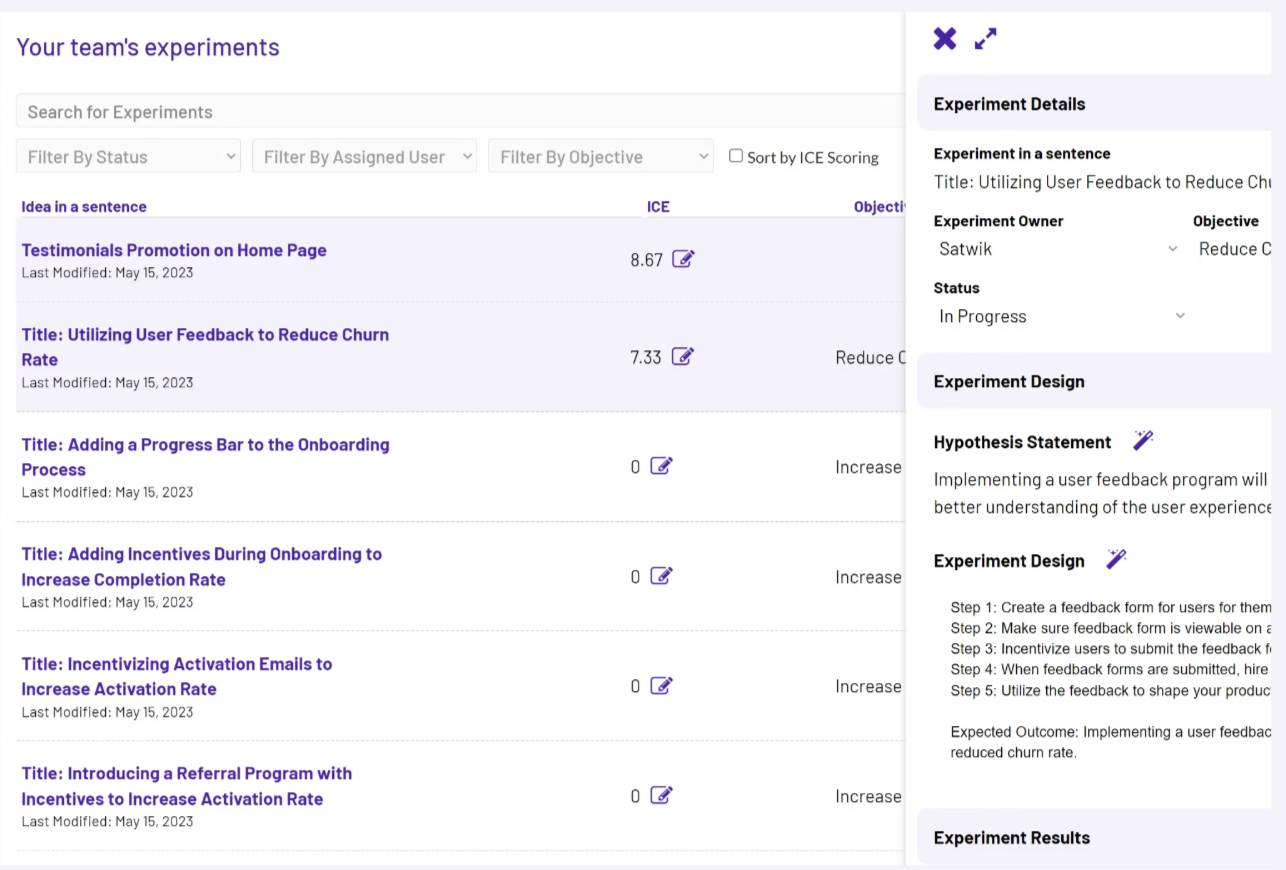1286x870 pixels.
Task: Open the Filter By Assigned User dropdown
Action: click(364, 156)
